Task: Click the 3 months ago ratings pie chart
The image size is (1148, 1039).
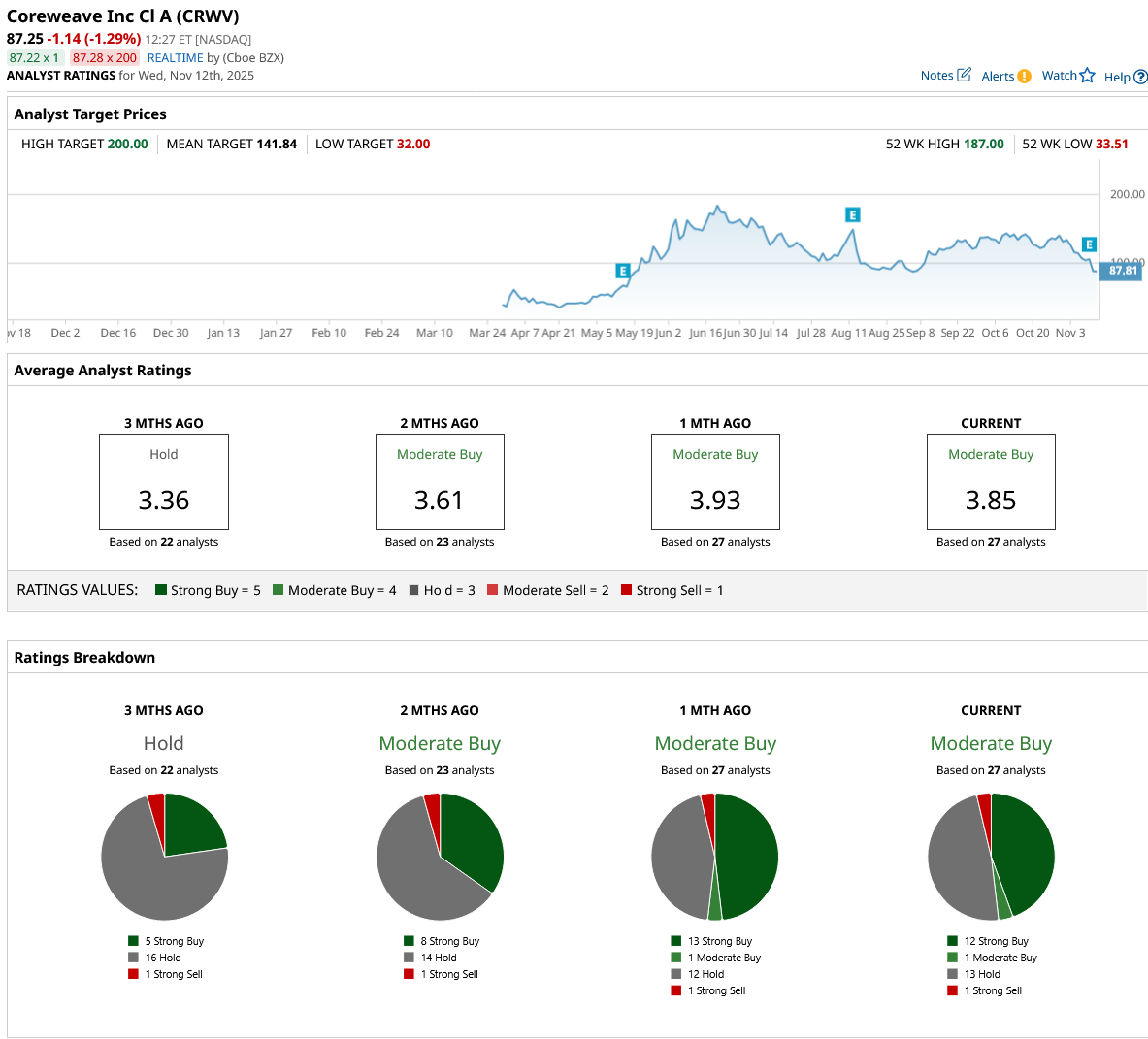Action: coord(165,856)
